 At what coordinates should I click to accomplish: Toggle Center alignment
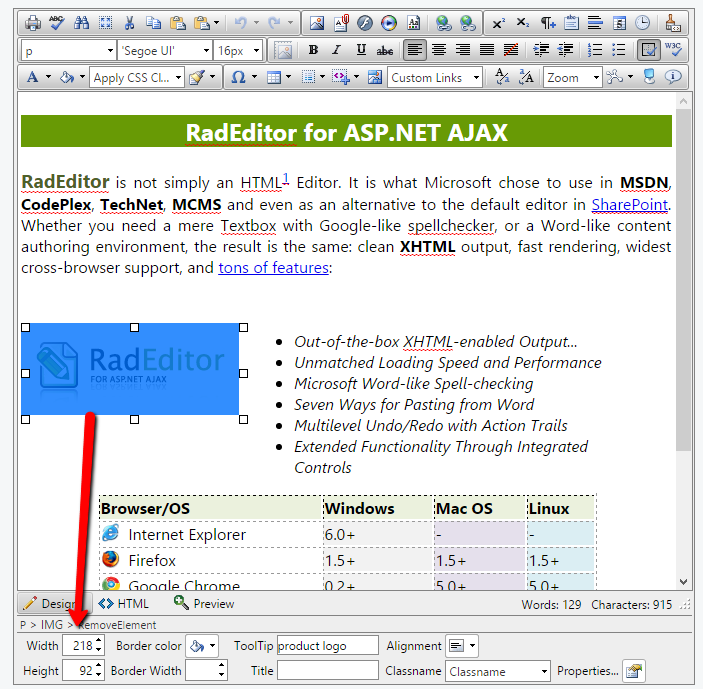coord(439,51)
